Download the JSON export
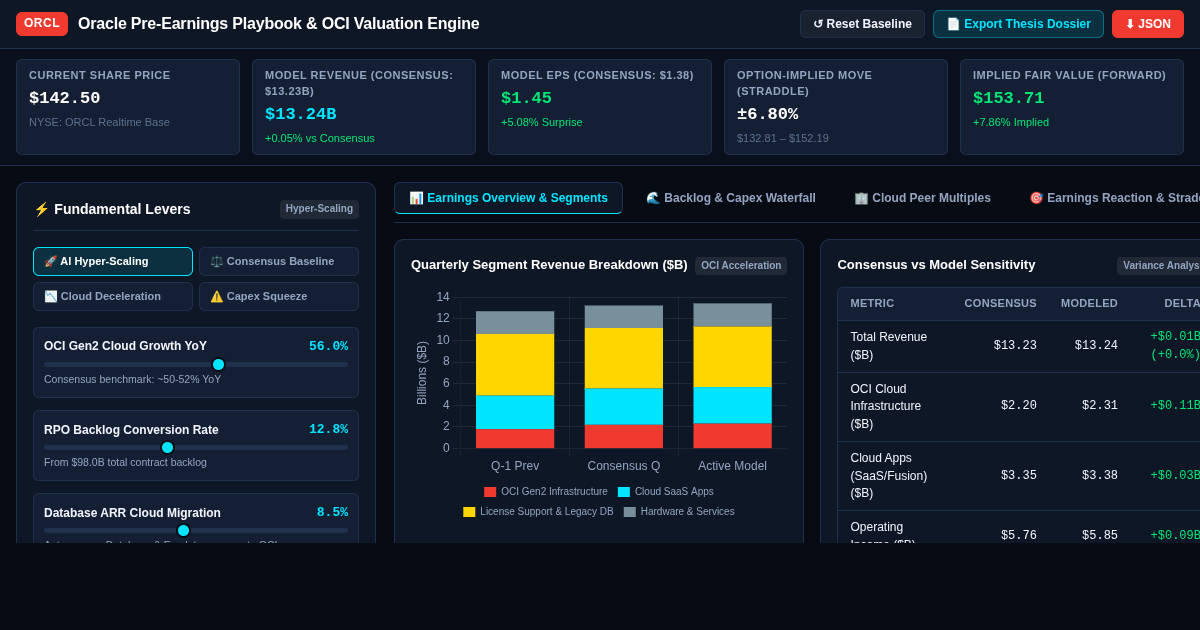 tap(1148, 24)
